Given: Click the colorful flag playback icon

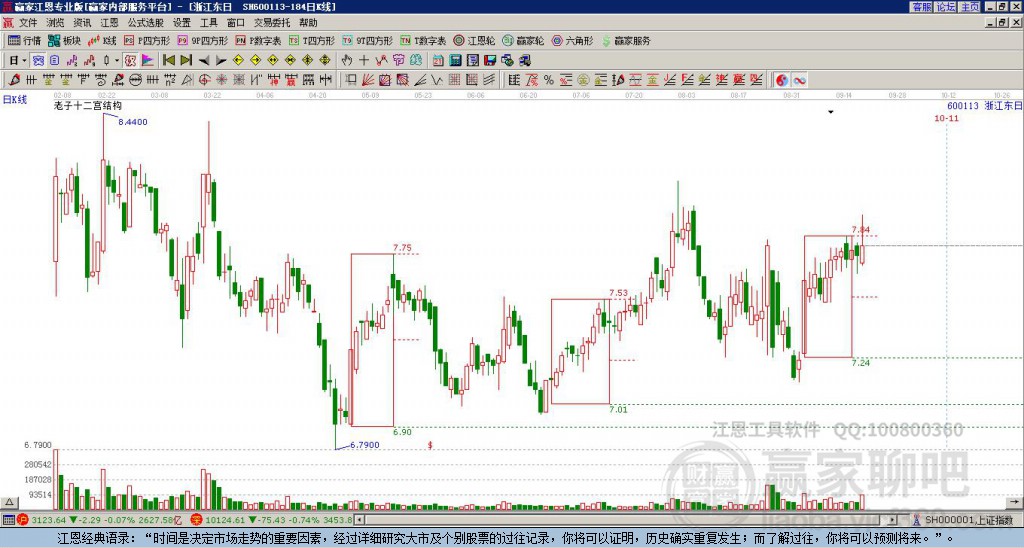Looking at the screenshot, I should [148, 61].
